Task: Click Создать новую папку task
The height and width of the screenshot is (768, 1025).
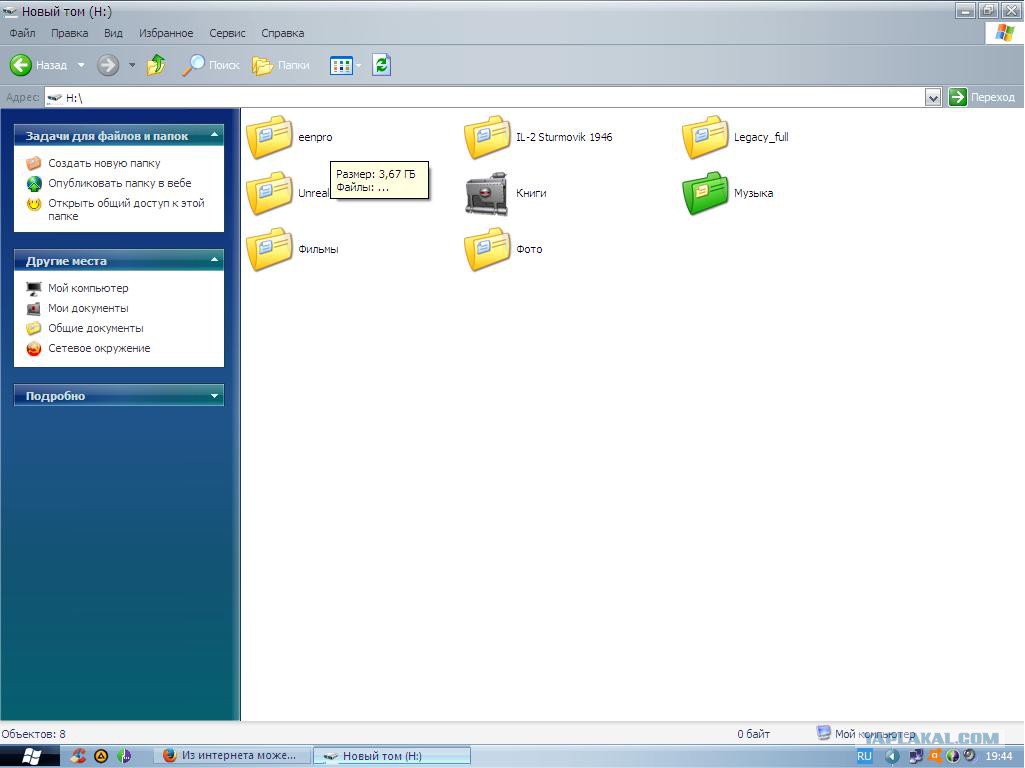Action: coord(104,163)
